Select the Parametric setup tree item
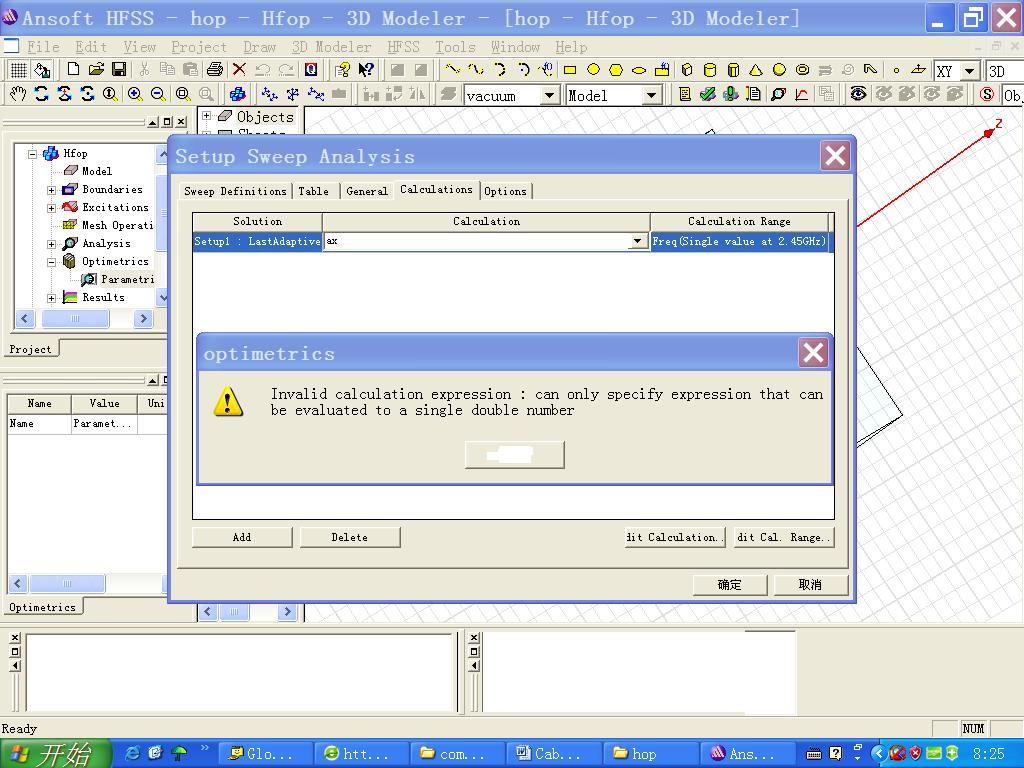Viewport: 1024px width, 768px height. [x=118, y=280]
